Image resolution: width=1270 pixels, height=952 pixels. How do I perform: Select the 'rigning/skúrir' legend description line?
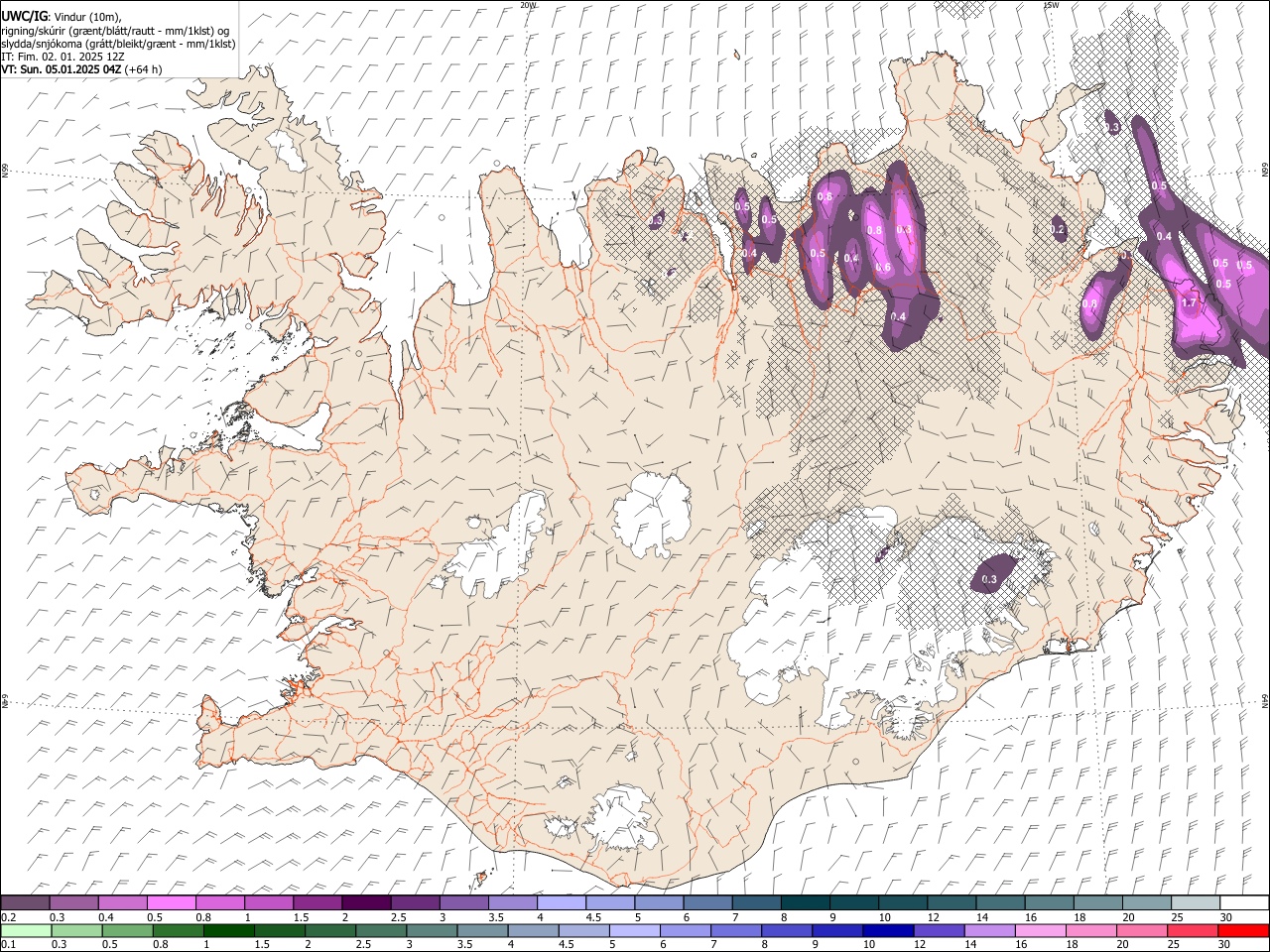pyautogui.click(x=115, y=30)
